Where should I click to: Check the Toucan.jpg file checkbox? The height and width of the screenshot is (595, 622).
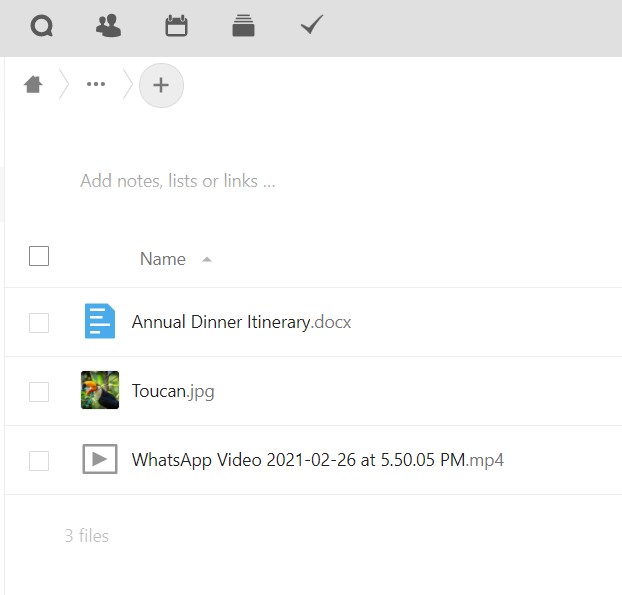coord(39,391)
